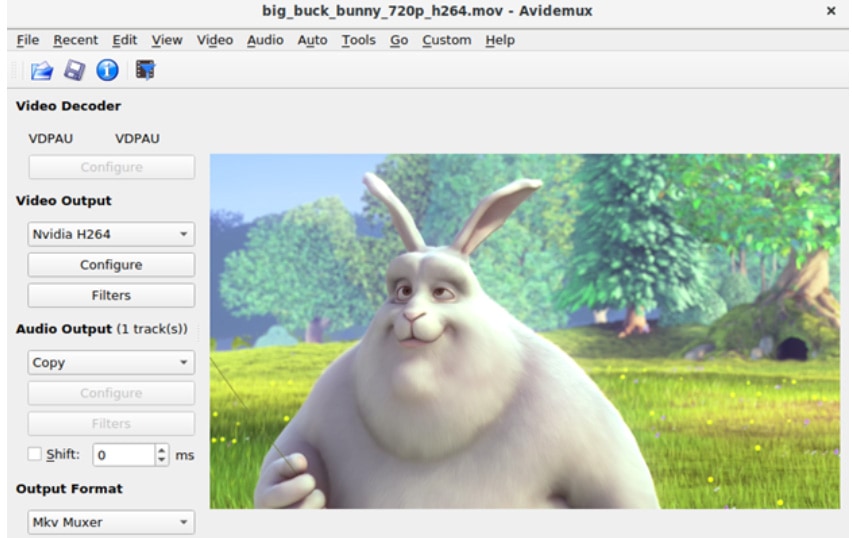
Task: Open the Recent menu
Action: tap(76, 40)
